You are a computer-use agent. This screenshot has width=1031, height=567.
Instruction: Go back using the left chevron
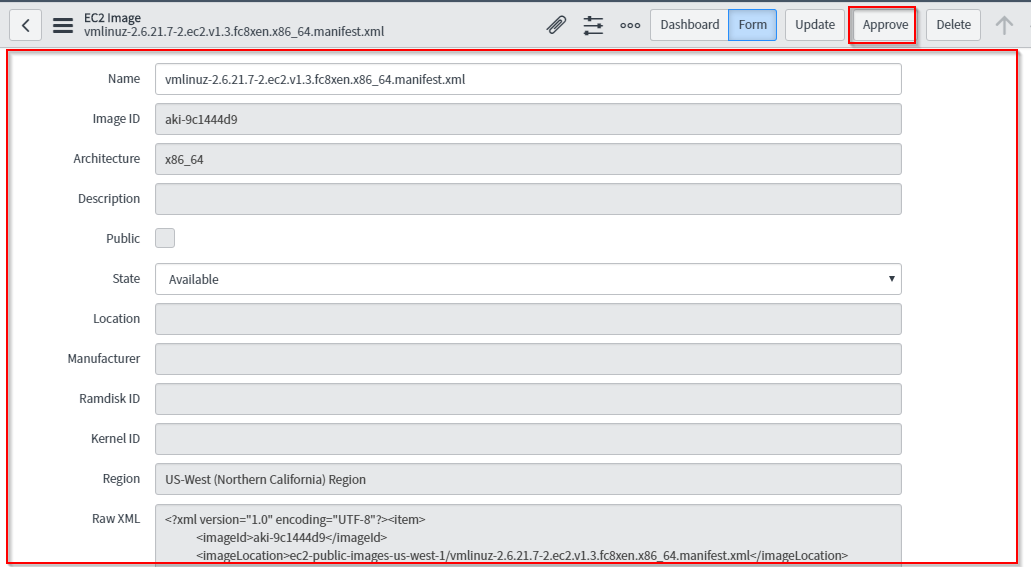(26, 25)
